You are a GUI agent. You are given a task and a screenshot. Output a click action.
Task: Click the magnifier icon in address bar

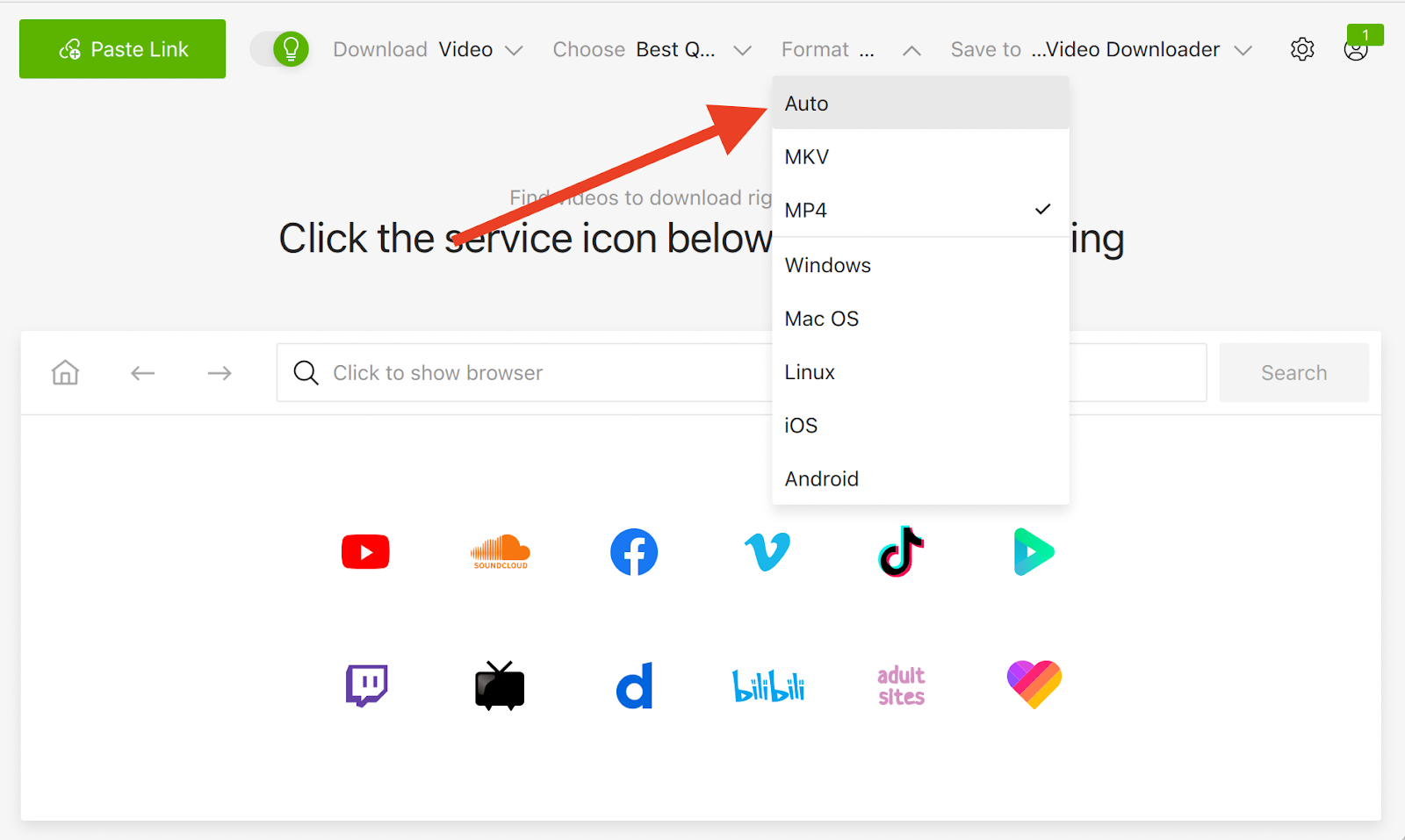[306, 373]
